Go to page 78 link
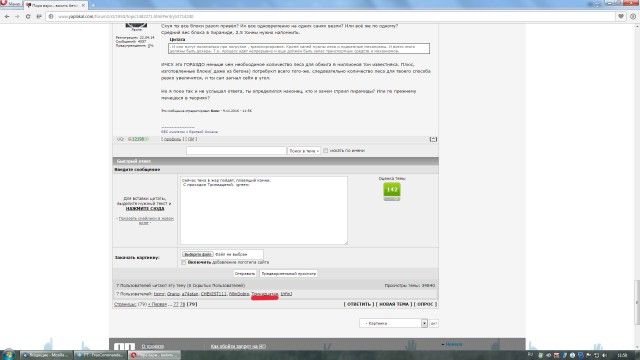 [182, 304]
